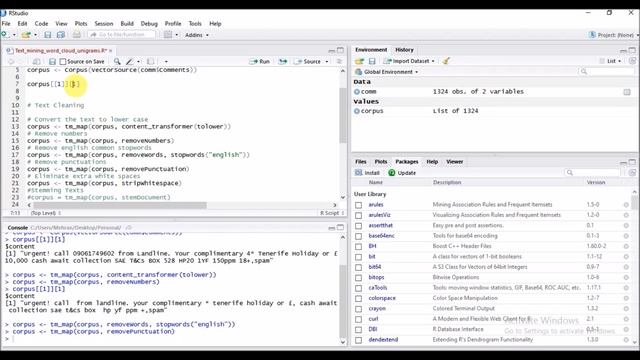Click the Go to file/function field

[122, 35]
